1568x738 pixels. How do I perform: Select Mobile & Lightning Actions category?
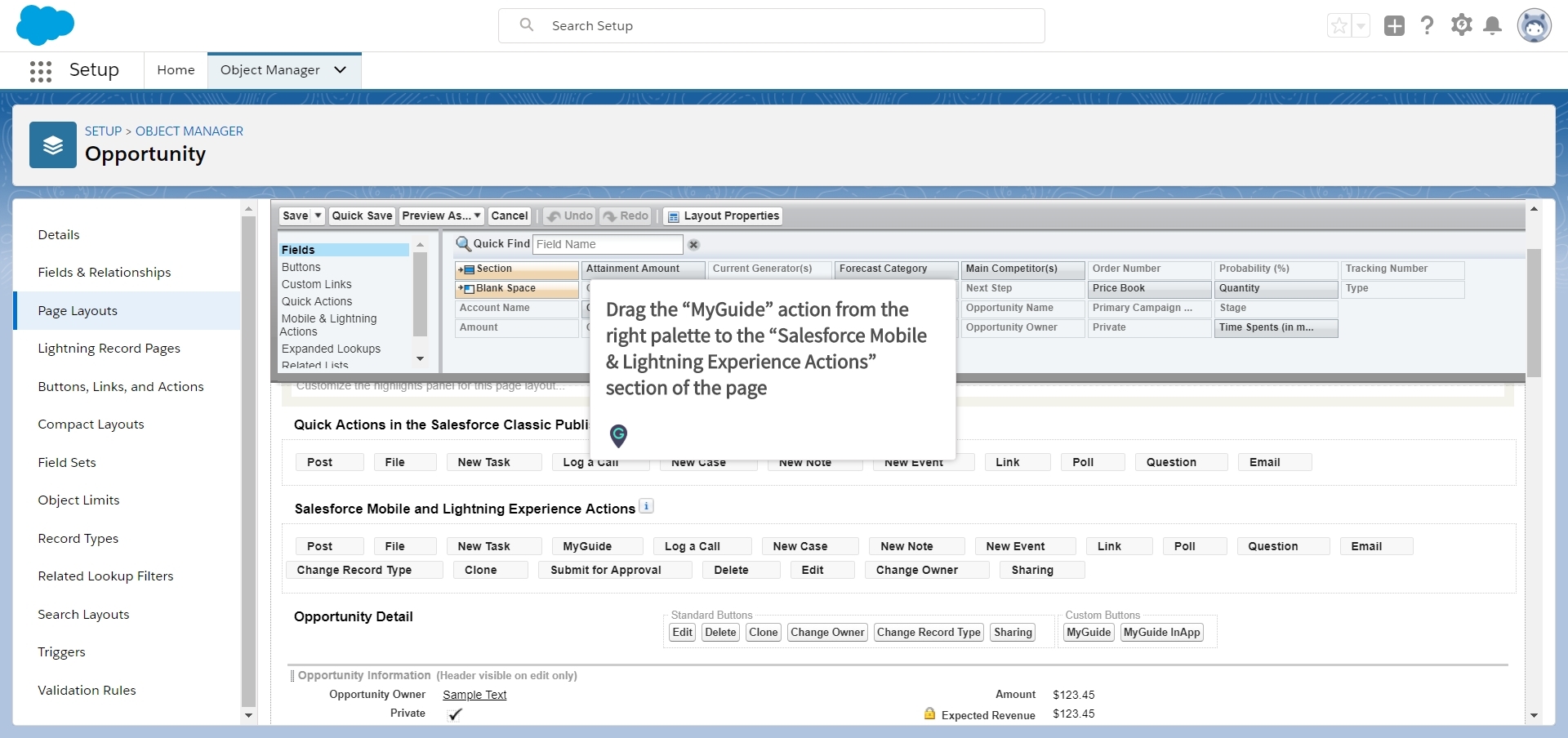point(328,325)
